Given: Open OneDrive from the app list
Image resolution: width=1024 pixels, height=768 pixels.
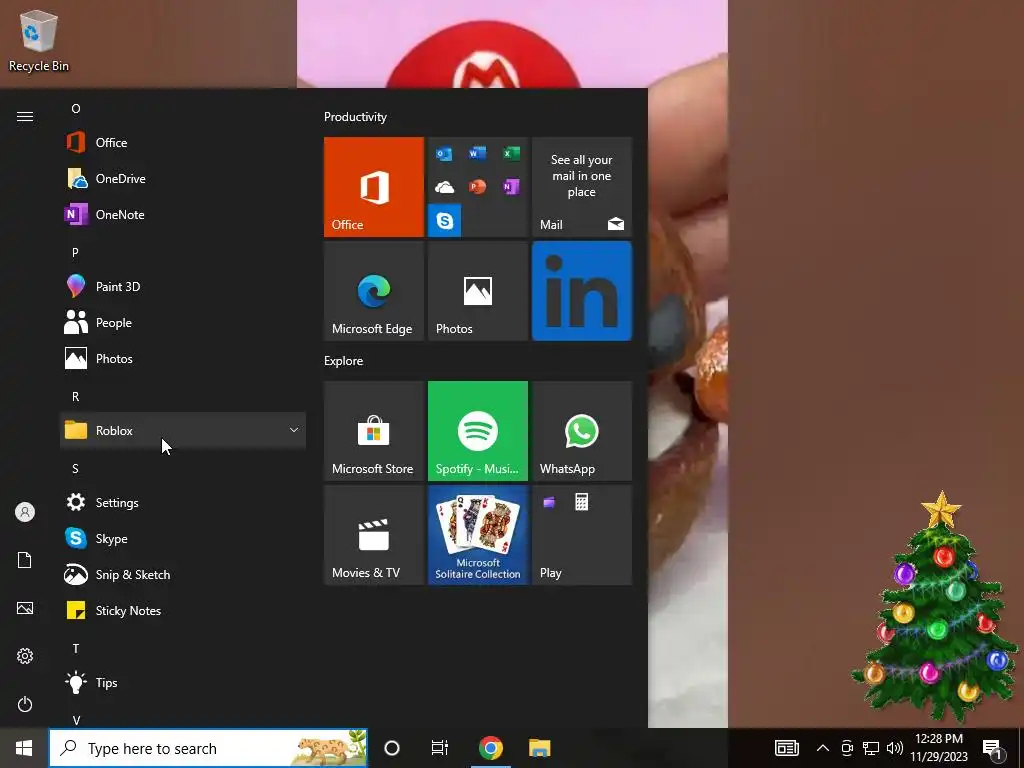Looking at the screenshot, I should 183,178.
